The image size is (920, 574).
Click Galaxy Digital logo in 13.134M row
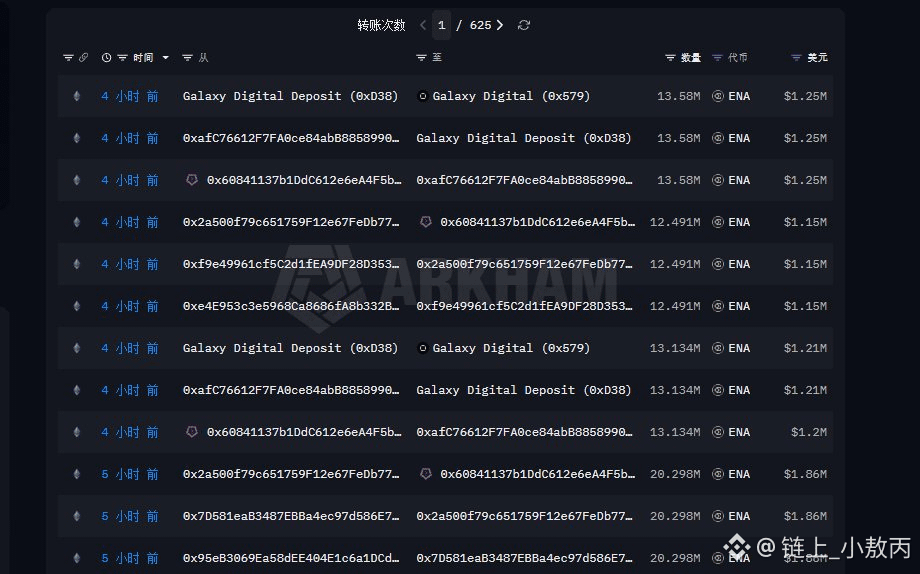pyautogui.click(x=422, y=348)
